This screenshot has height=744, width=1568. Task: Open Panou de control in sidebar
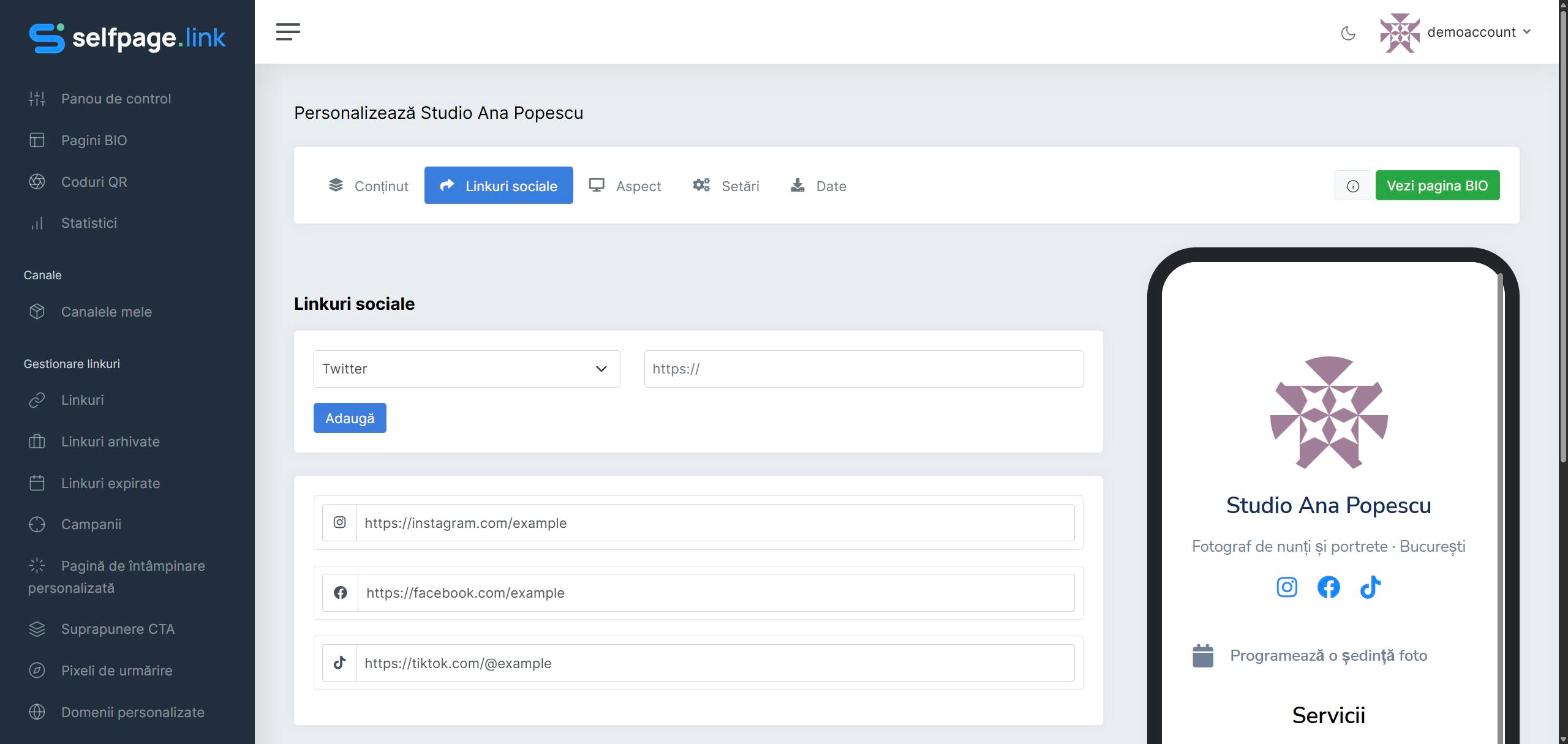pos(116,99)
